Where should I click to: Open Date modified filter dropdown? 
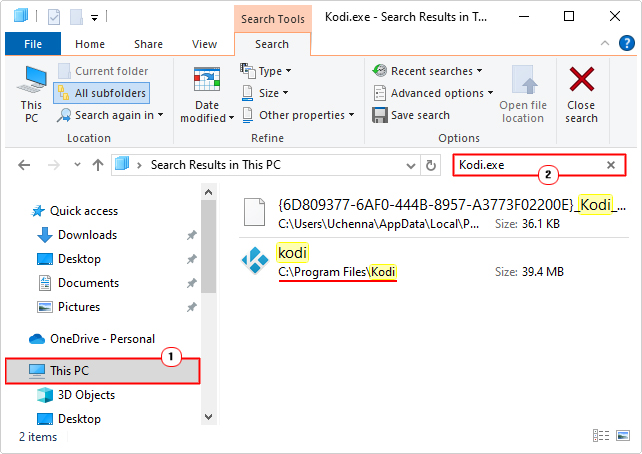207,94
